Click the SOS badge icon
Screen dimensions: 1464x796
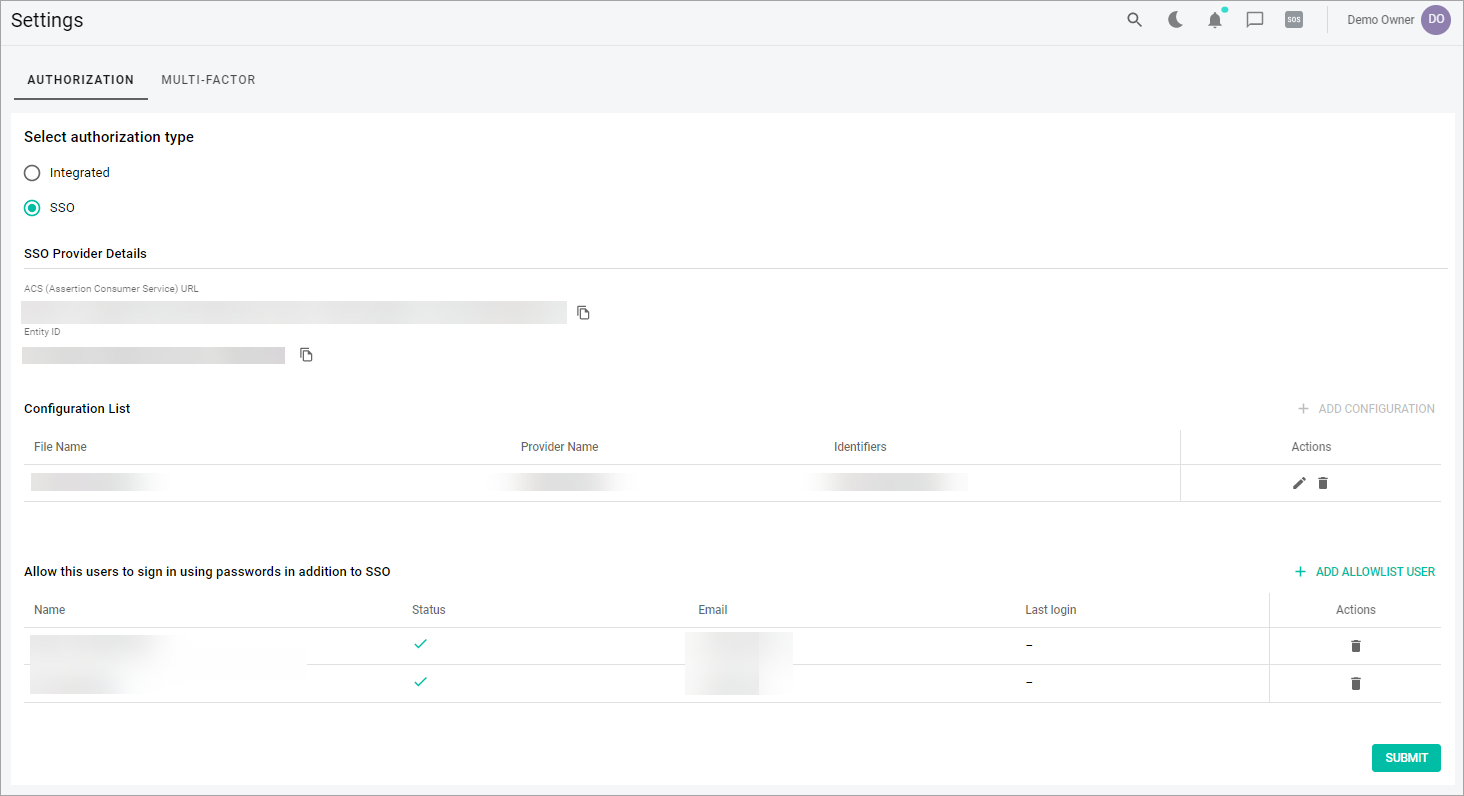(x=1294, y=20)
